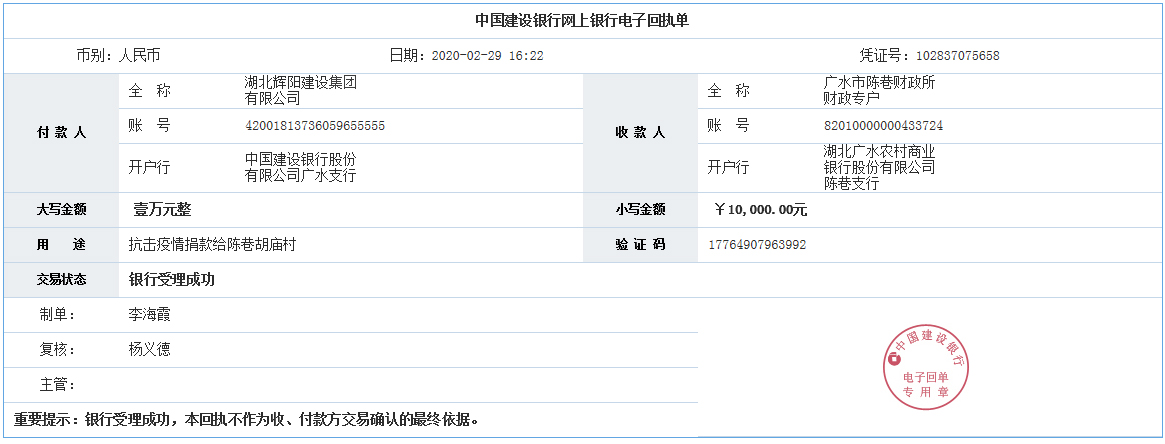The height and width of the screenshot is (444, 1165).
Task: Click the payee 全称 label
Action: pyautogui.click(x=728, y=91)
